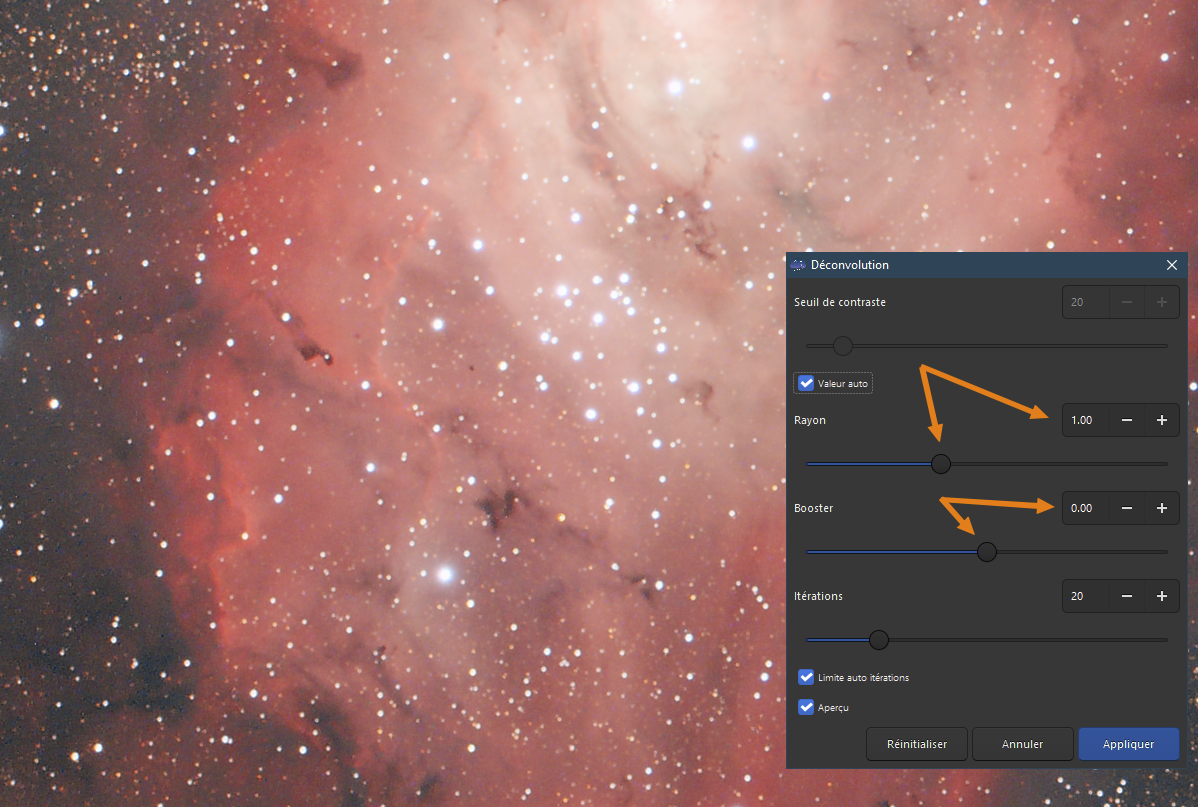Click the Rayon value field 1.00
The width and height of the screenshot is (1198, 807).
pyautogui.click(x=1086, y=420)
